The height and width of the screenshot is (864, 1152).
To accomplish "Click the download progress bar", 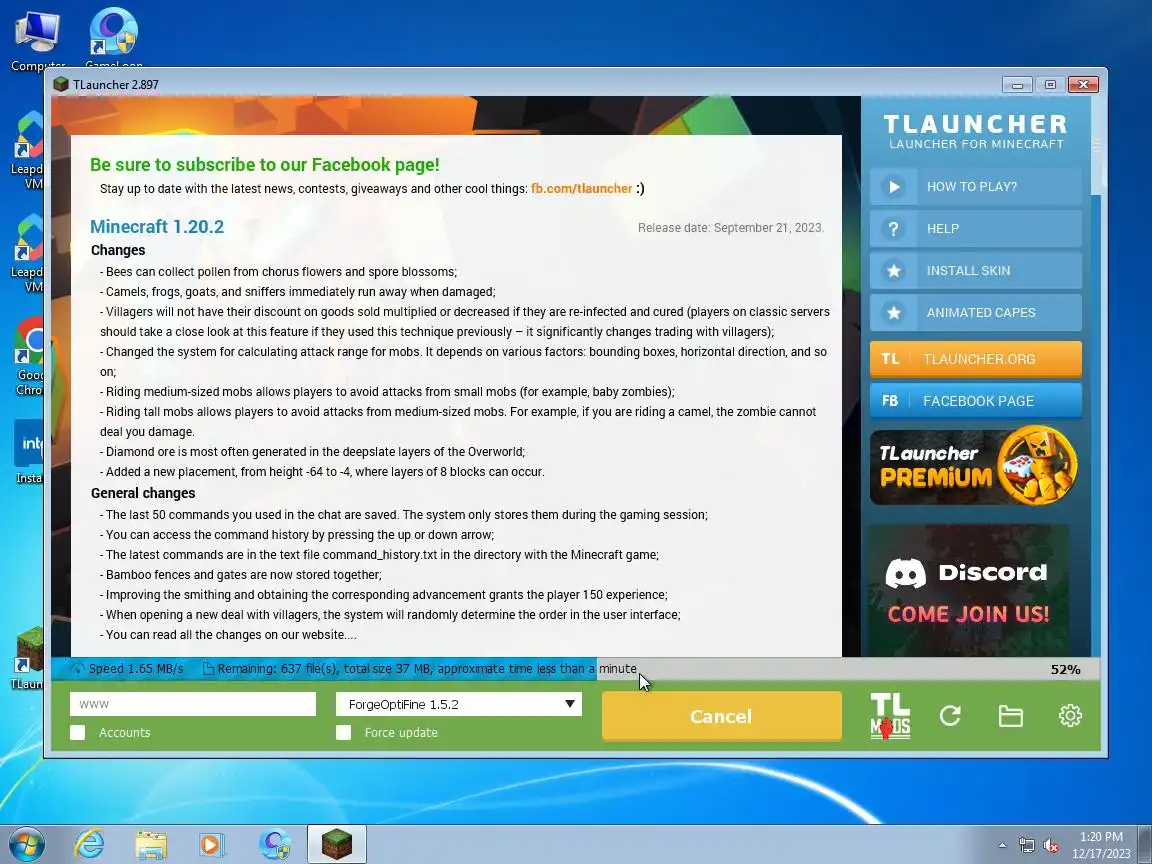I will [575, 669].
